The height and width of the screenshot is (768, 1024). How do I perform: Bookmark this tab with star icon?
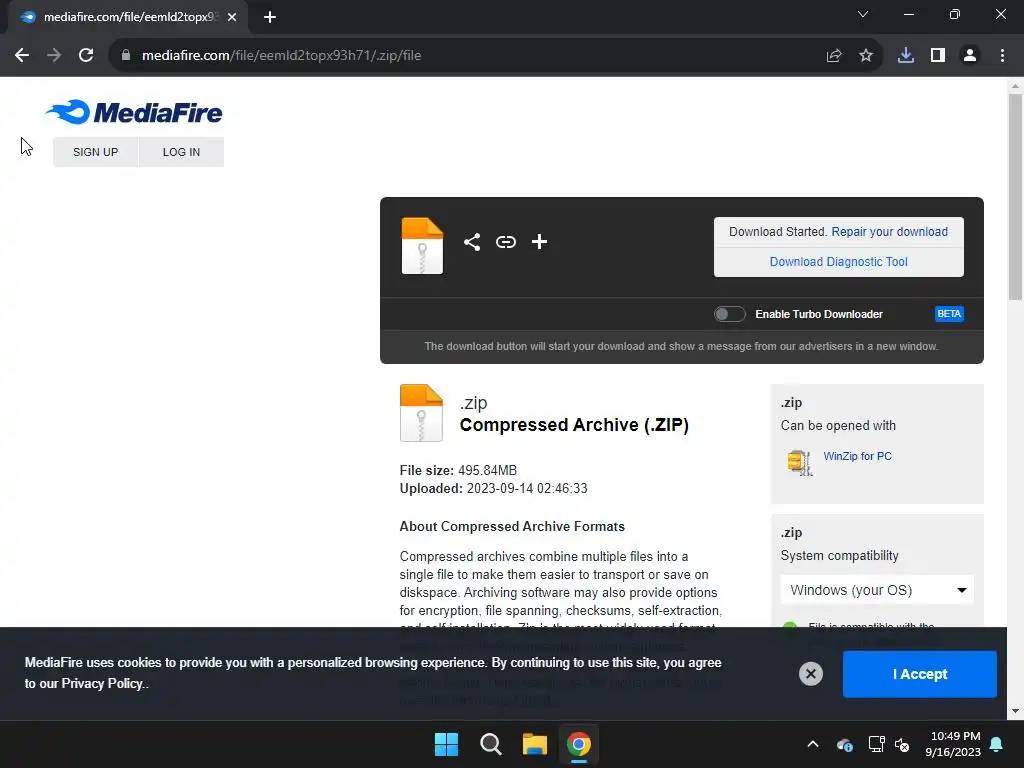(x=866, y=56)
